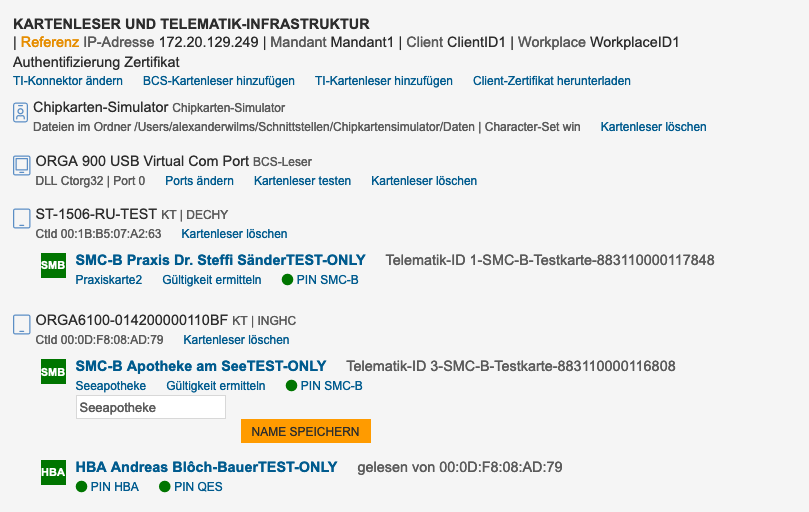Click the green SMB icon for Praxis

pyautogui.click(x=53, y=265)
